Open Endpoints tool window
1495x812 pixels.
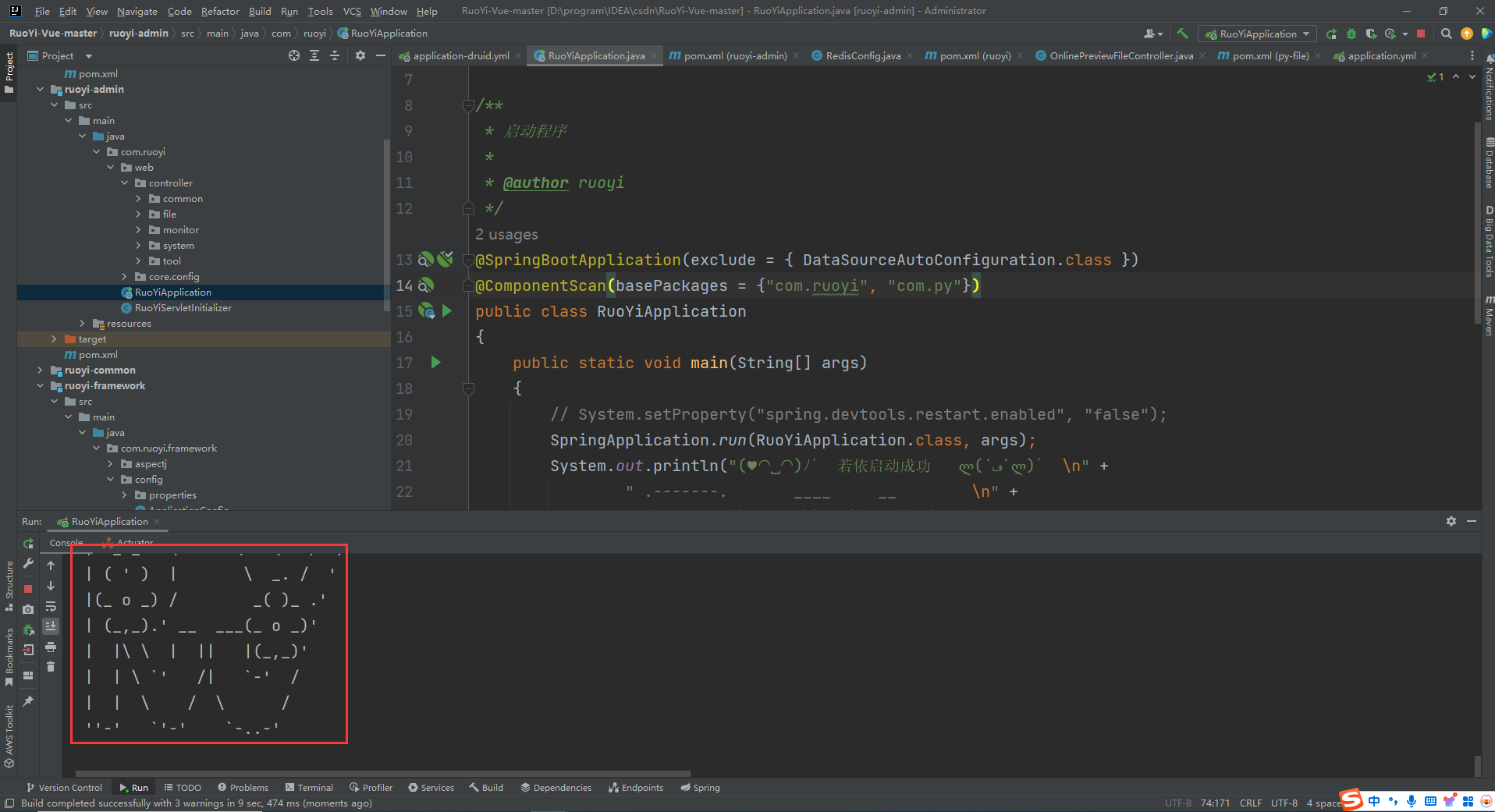click(636, 787)
